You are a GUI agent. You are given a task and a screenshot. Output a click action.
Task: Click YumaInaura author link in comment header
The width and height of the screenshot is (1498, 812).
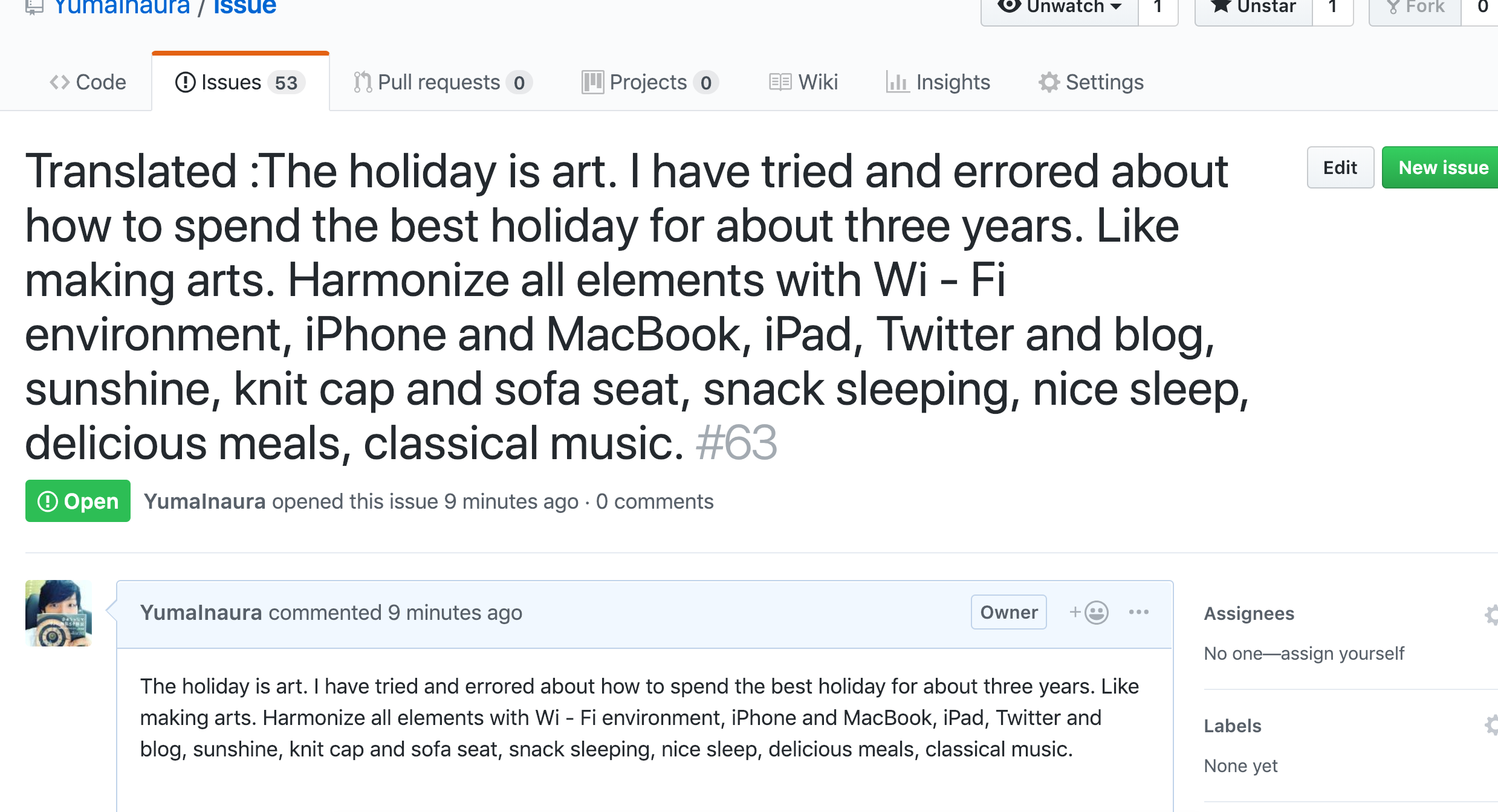(201, 613)
